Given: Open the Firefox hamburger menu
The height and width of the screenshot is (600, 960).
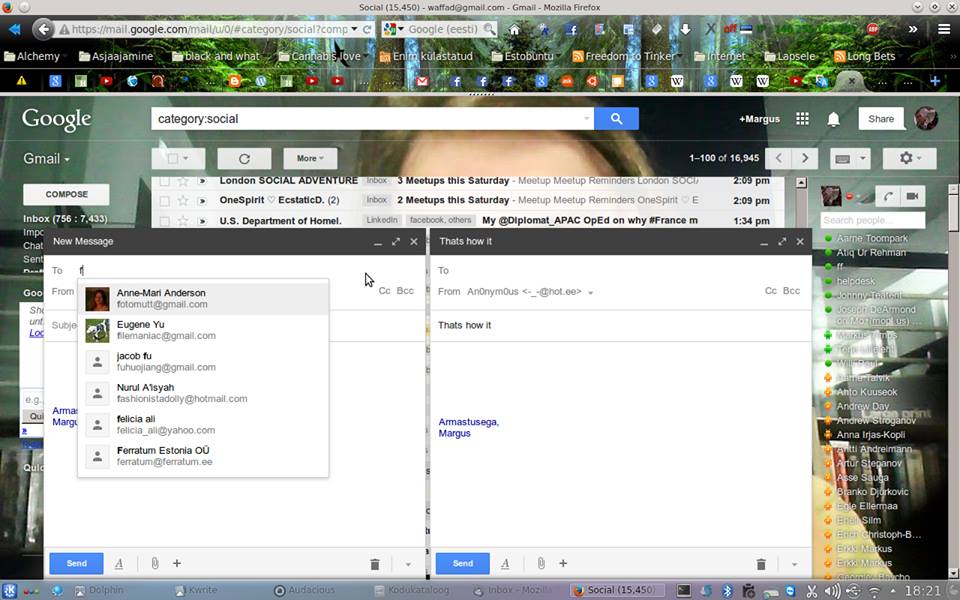Looking at the screenshot, I should click(x=943, y=29).
